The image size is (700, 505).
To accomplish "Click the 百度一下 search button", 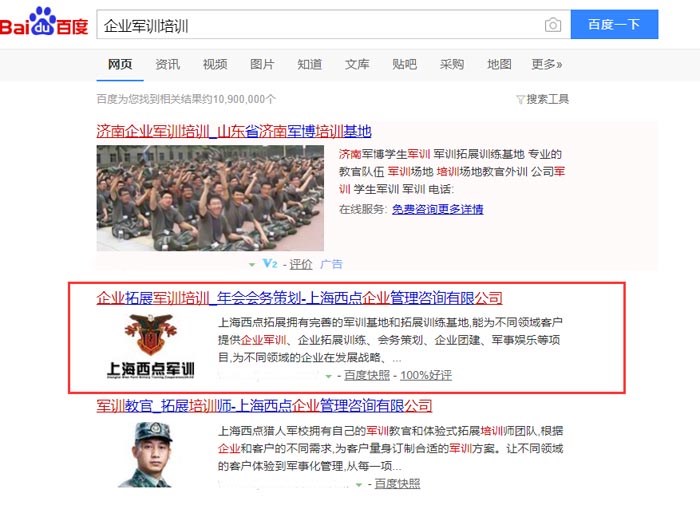I will pos(614,24).
